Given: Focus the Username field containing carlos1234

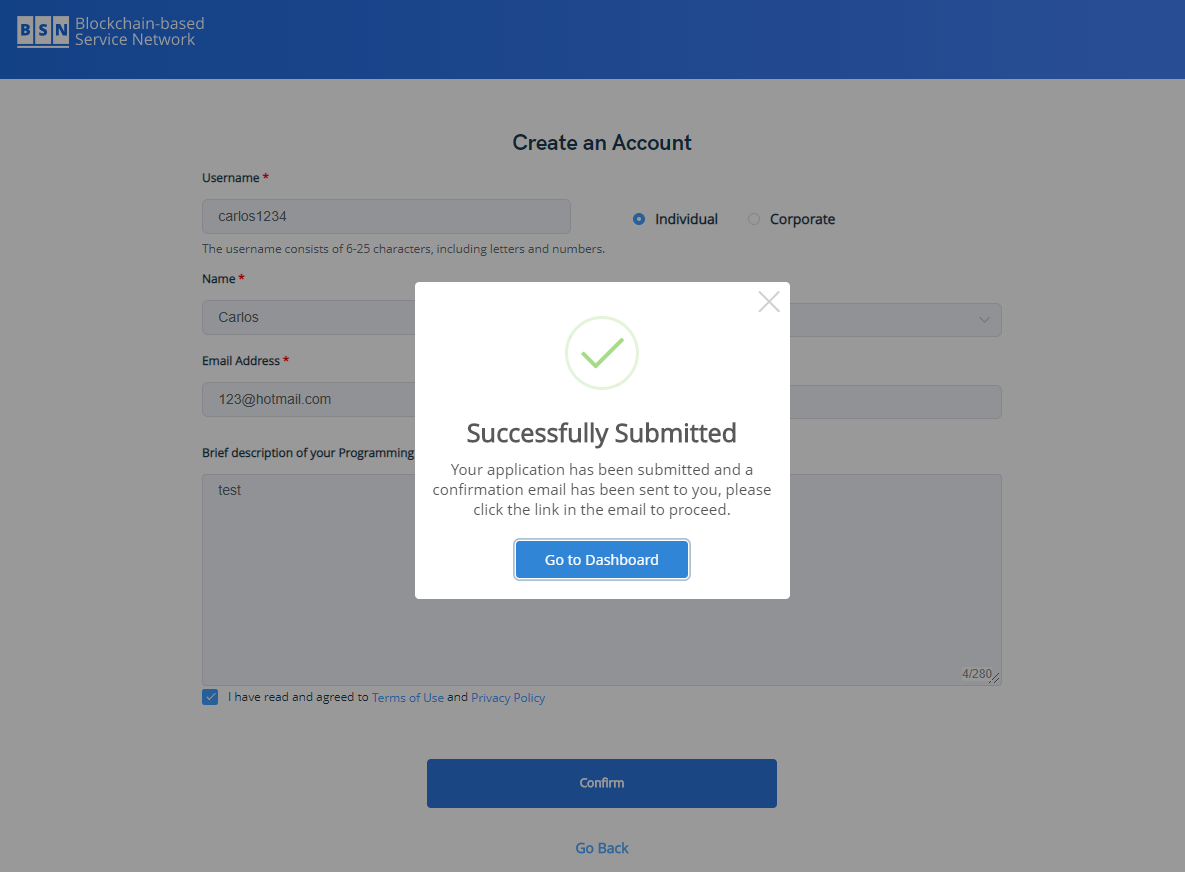Looking at the screenshot, I should (386, 216).
